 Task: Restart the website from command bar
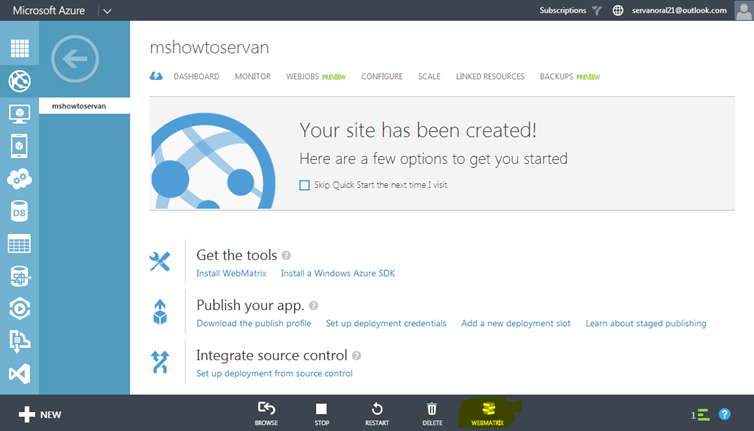pyautogui.click(x=377, y=414)
